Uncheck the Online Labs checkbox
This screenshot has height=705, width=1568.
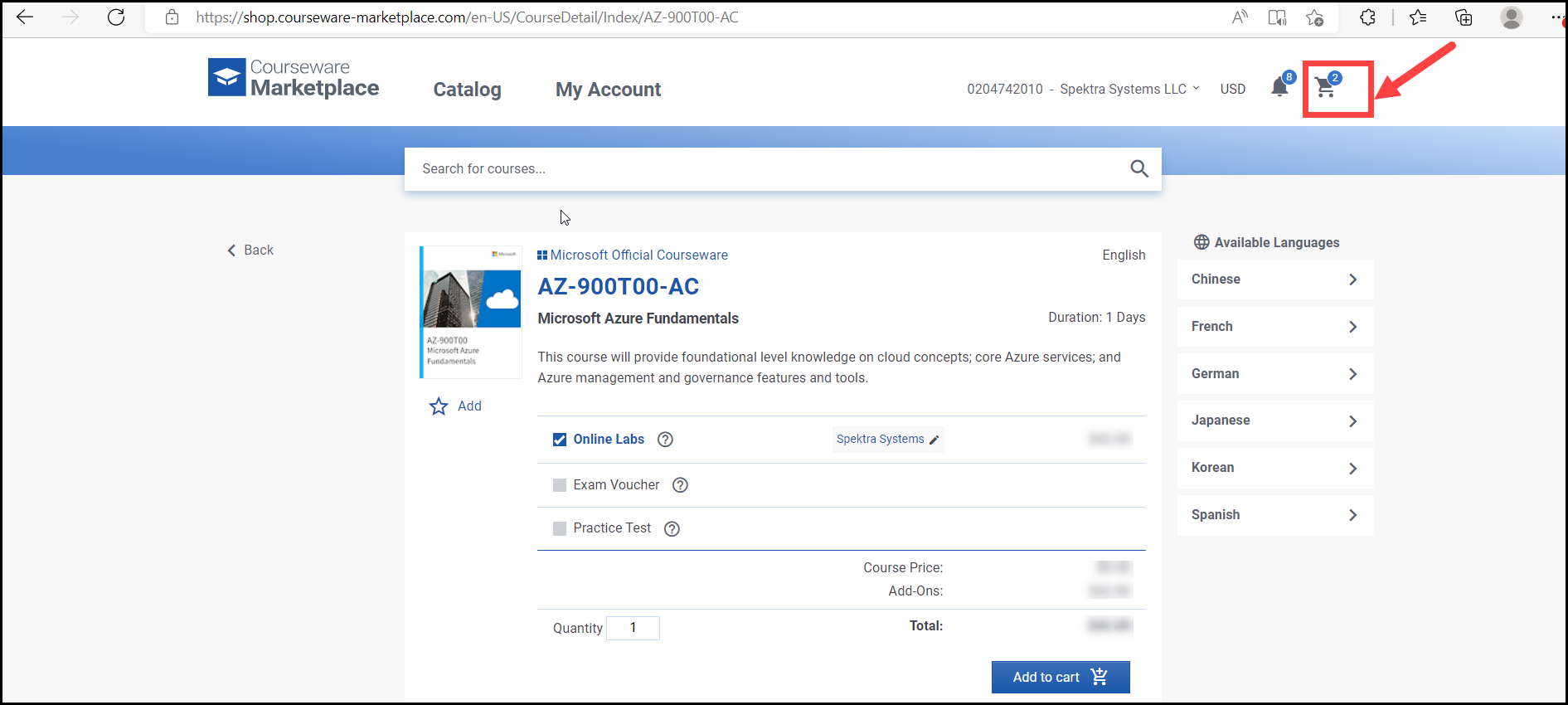[560, 440]
